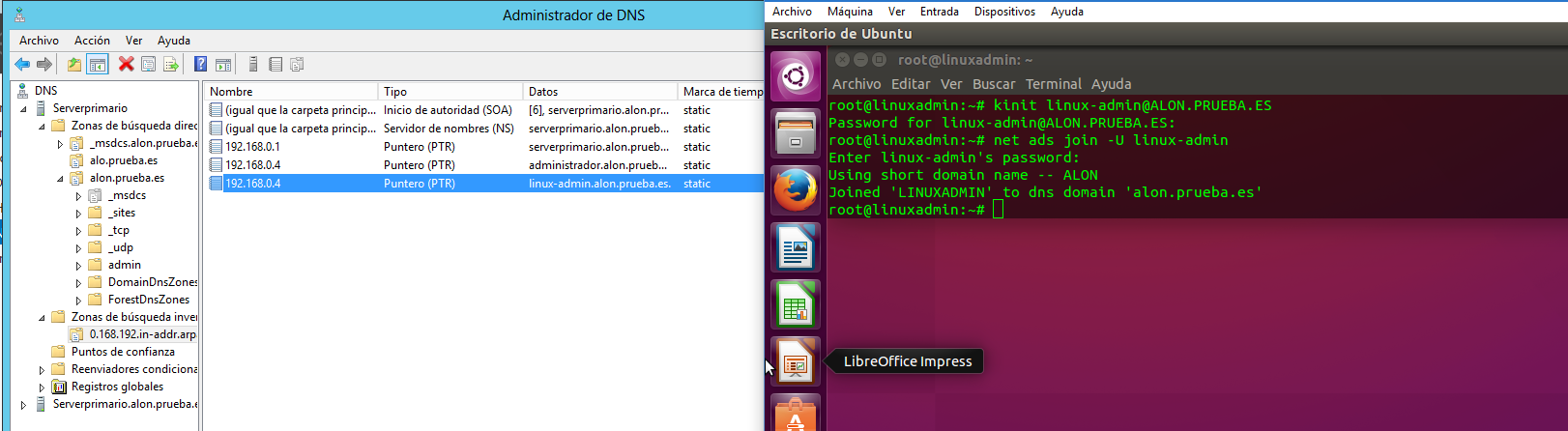Select the 0.168.192.in-addr.arpa reverse zone
The image size is (1568, 431).
tap(142, 334)
